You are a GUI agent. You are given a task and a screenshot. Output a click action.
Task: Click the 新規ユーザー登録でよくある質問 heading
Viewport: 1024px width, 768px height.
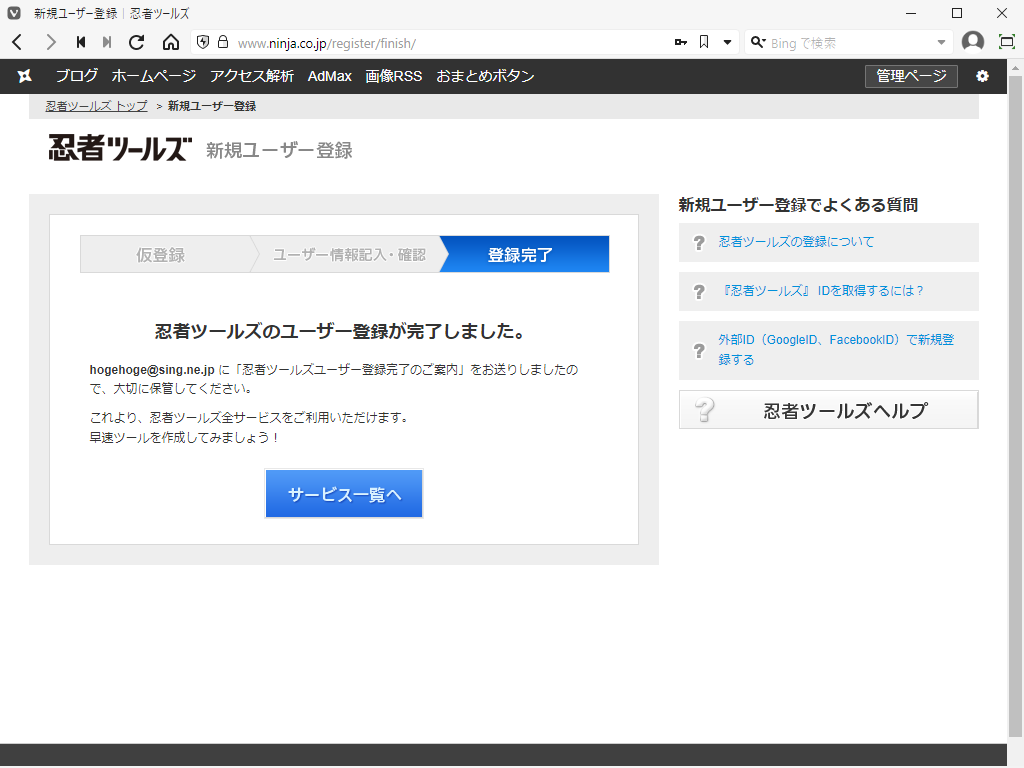coord(798,205)
